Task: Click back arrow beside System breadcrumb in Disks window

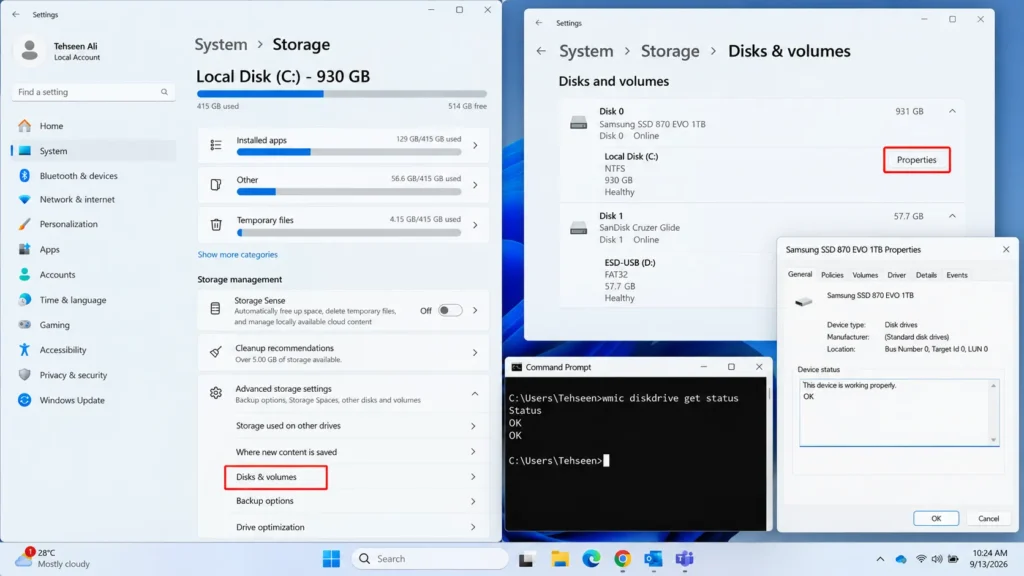Action: pyautogui.click(x=541, y=51)
